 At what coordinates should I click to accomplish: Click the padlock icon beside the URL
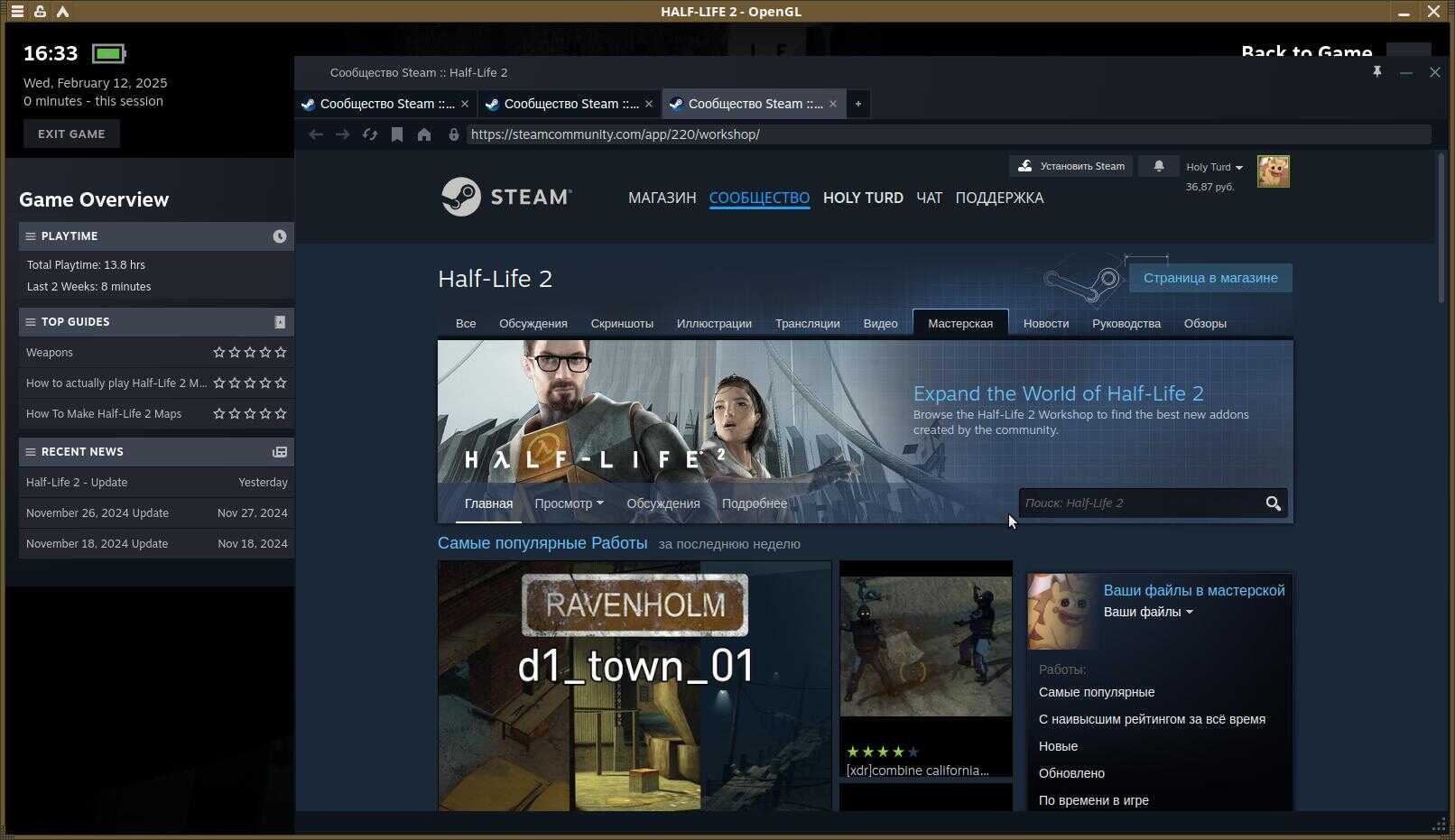pos(454,134)
